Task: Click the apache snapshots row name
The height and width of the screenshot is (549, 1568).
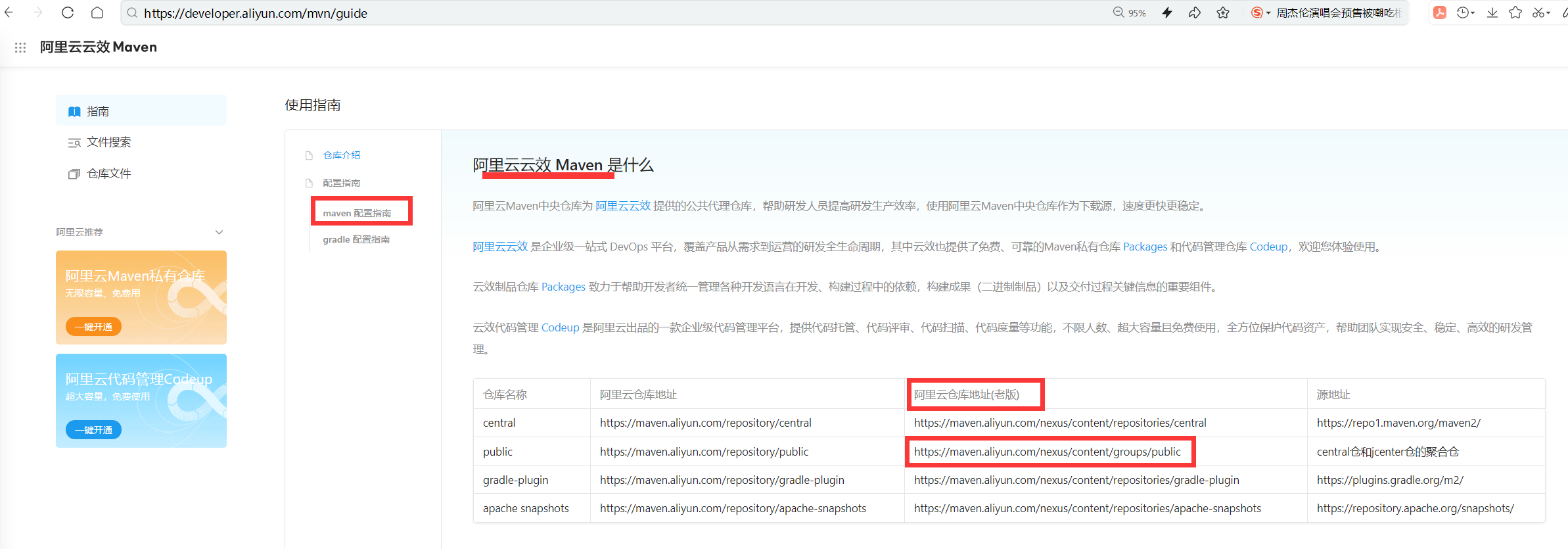Action: [x=526, y=508]
